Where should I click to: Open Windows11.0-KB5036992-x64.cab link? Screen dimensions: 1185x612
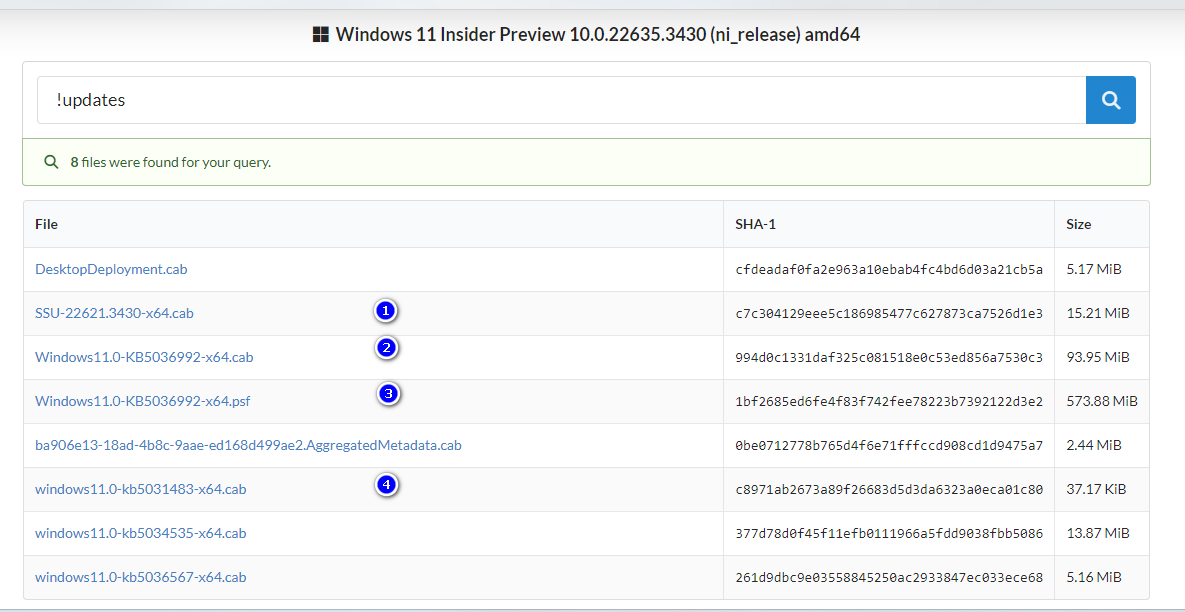pos(144,357)
